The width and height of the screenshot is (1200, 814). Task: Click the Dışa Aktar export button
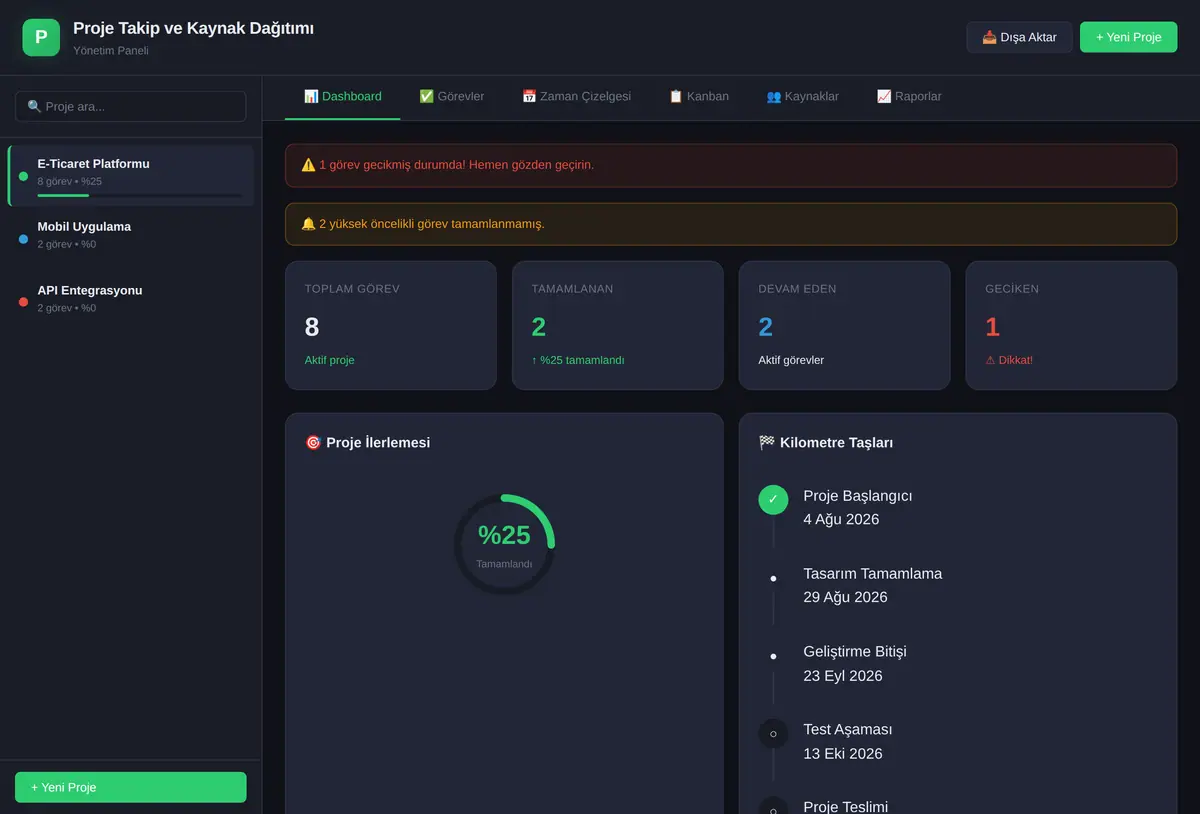coord(1019,37)
